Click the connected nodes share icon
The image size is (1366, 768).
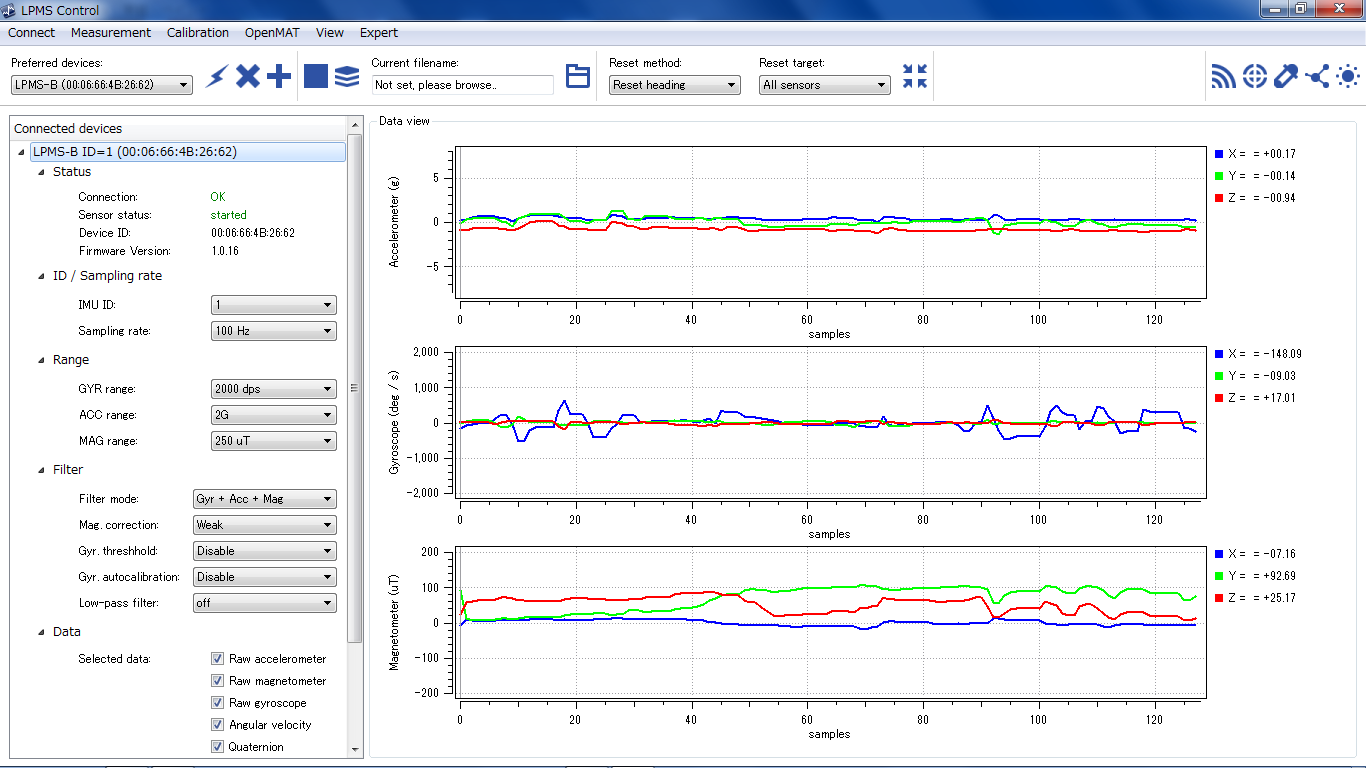(1317, 76)
